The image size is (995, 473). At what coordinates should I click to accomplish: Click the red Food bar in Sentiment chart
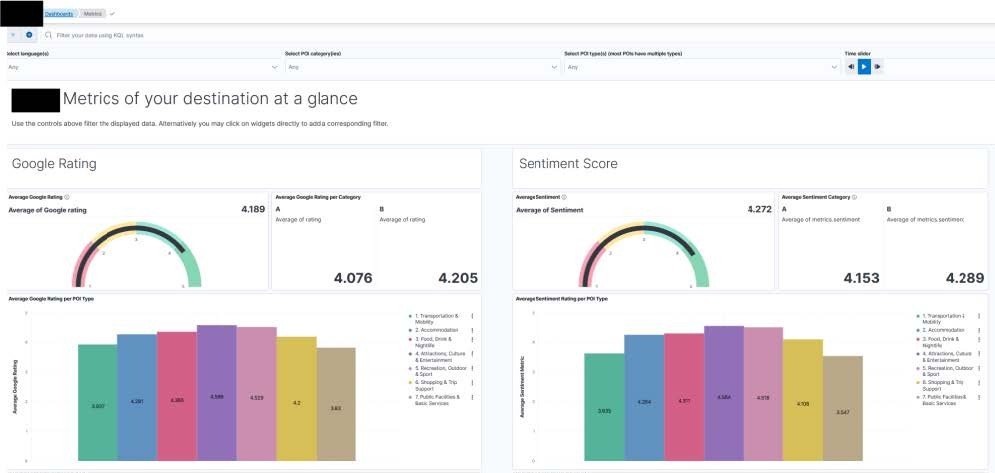click(x=684, y=397)
